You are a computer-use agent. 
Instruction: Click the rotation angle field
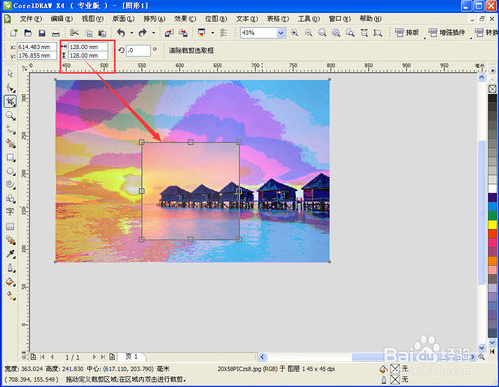pos(138,51)
